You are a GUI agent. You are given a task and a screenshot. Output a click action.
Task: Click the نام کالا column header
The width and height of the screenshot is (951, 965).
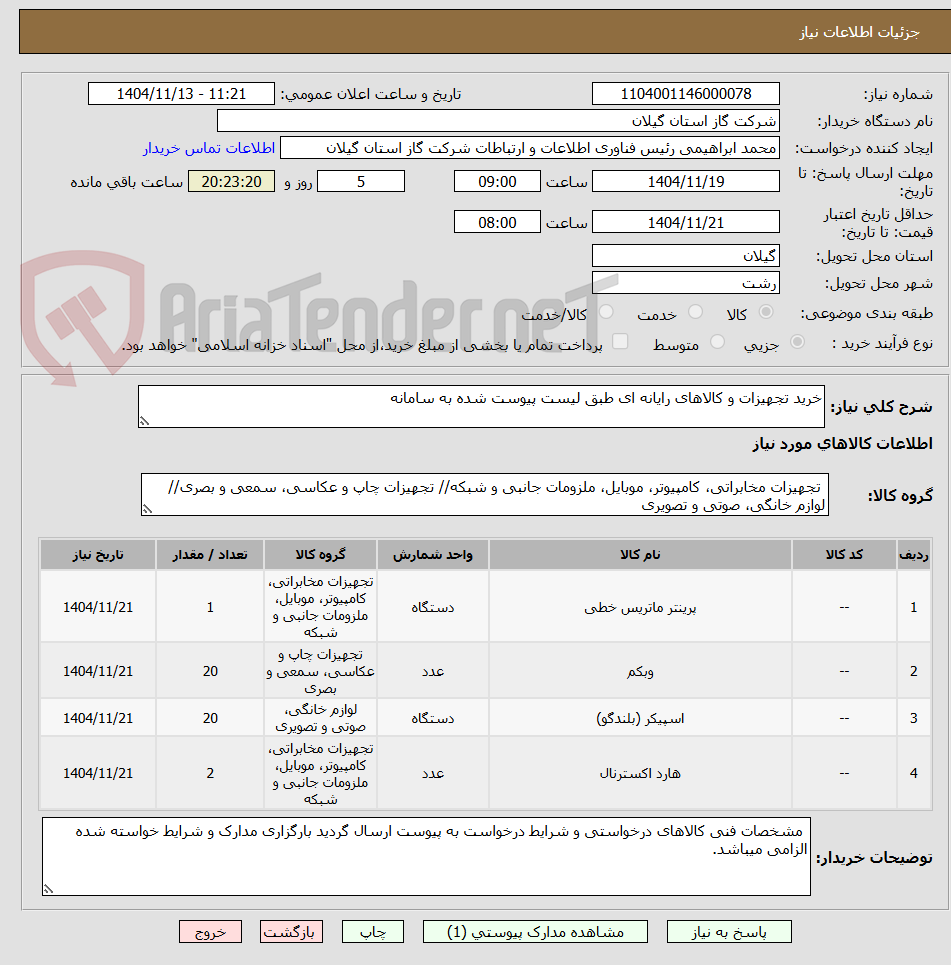coord(640,555)
